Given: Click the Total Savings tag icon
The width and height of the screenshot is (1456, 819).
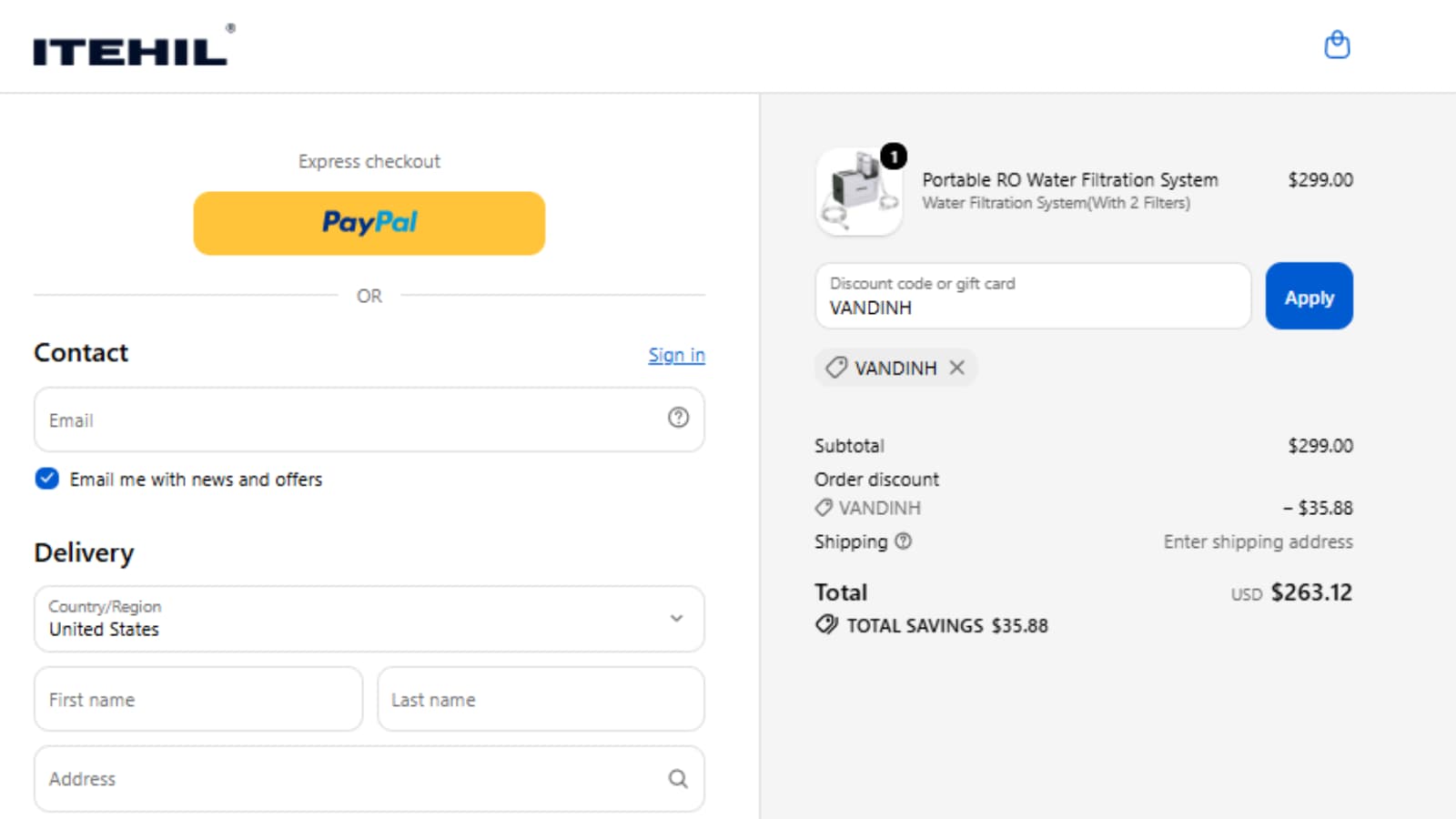Looking at the screenshot, I should point(826,624).
